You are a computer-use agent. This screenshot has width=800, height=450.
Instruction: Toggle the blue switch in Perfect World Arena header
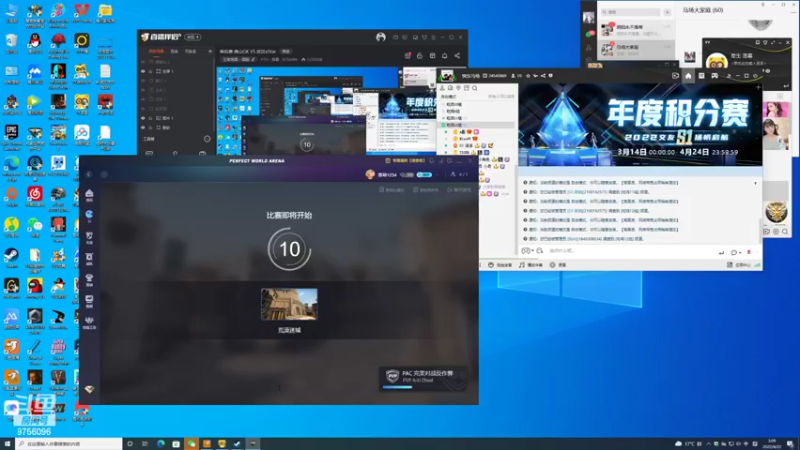(424, 174)
